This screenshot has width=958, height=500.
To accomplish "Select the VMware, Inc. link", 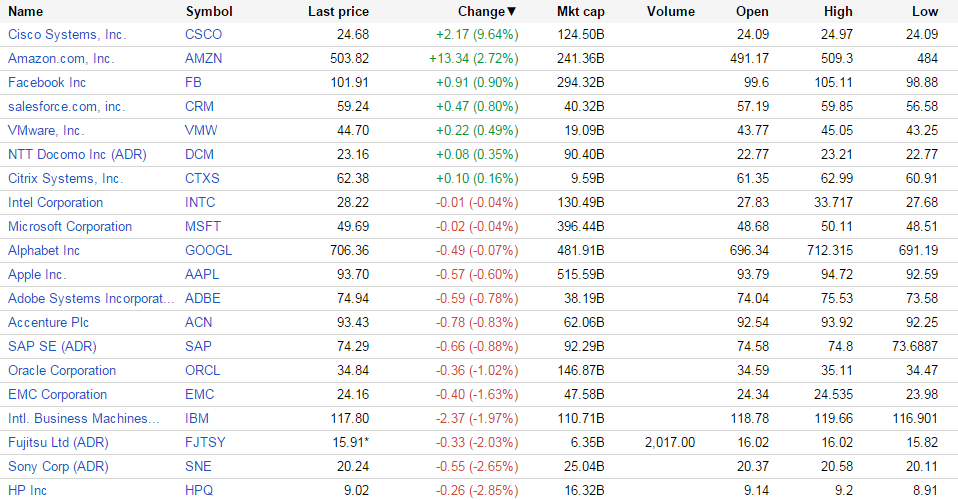I will [x=46, y=131].
